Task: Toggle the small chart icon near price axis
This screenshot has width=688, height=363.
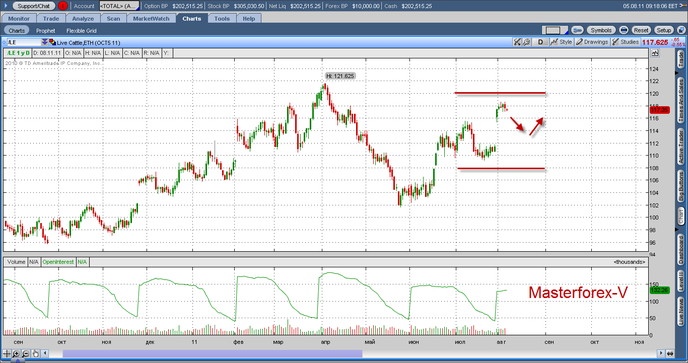Action: tap(655, 53)
